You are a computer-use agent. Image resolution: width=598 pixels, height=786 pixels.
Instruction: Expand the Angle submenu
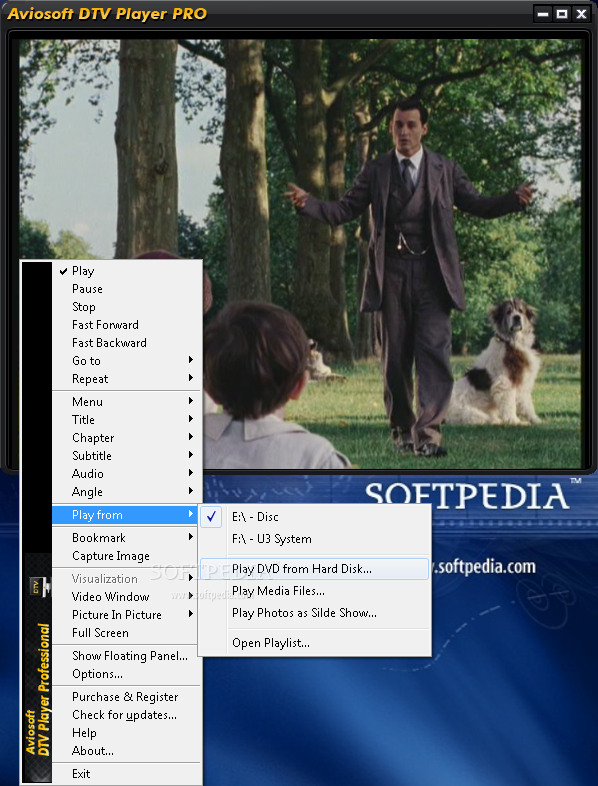point(126,492)
